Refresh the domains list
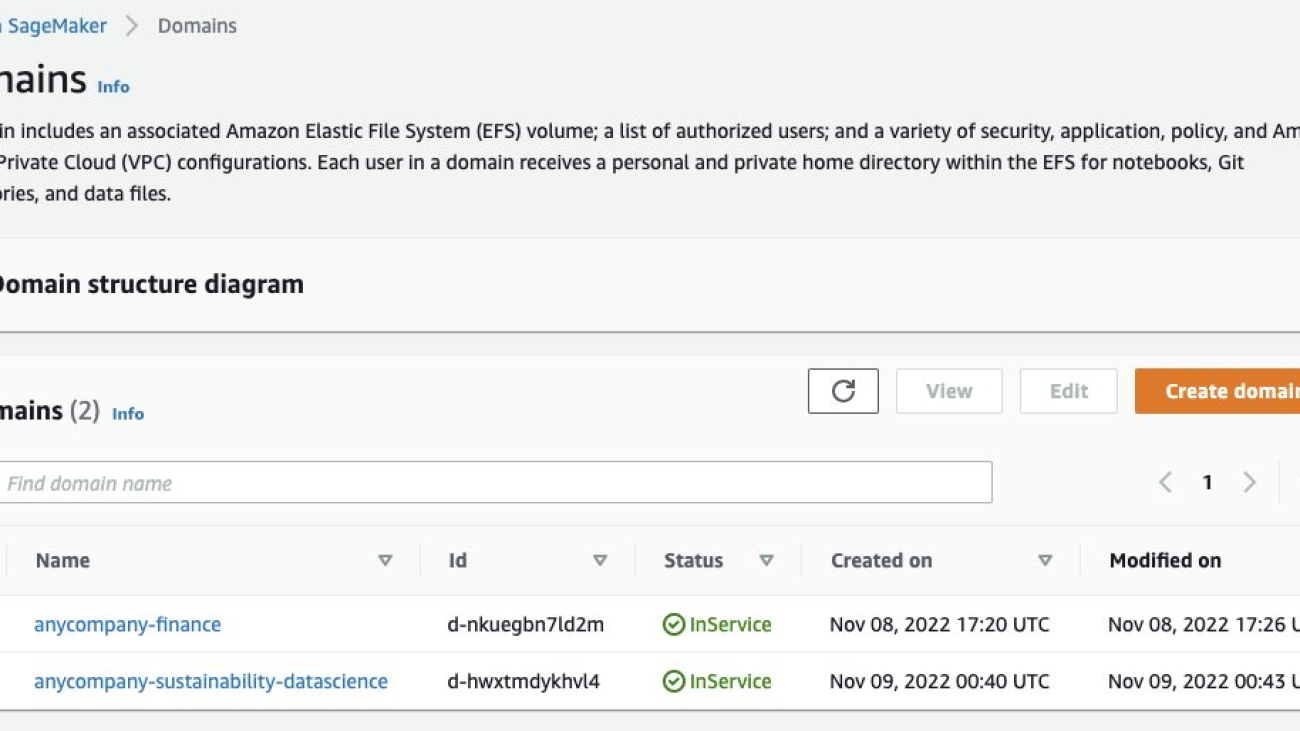 pyautogui.click(x=843, y=391)
